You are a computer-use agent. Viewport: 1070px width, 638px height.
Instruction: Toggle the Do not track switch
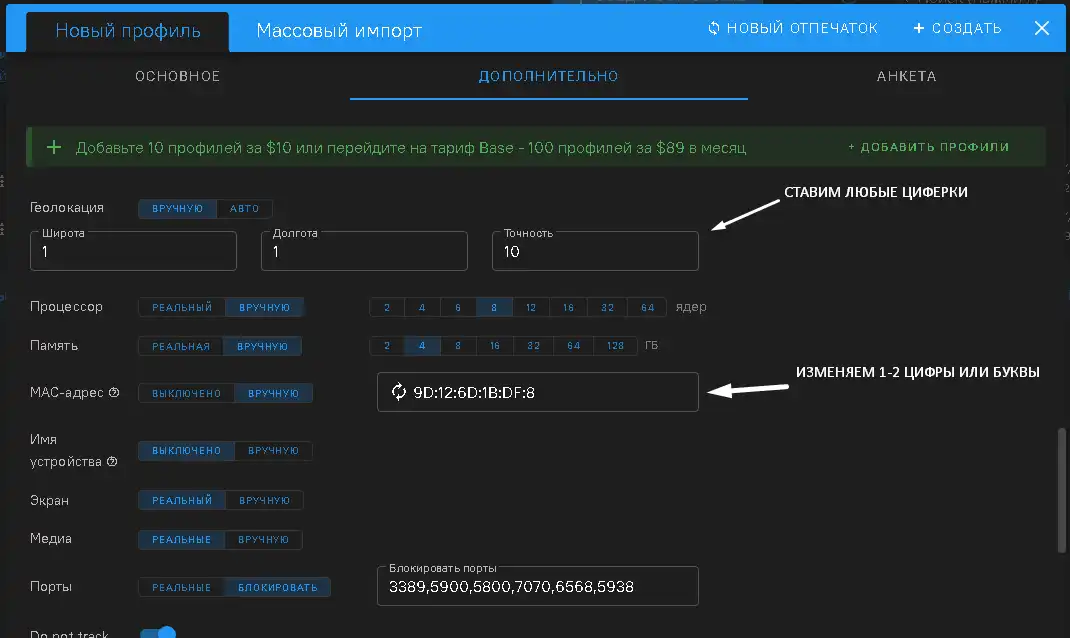[158, 633]
